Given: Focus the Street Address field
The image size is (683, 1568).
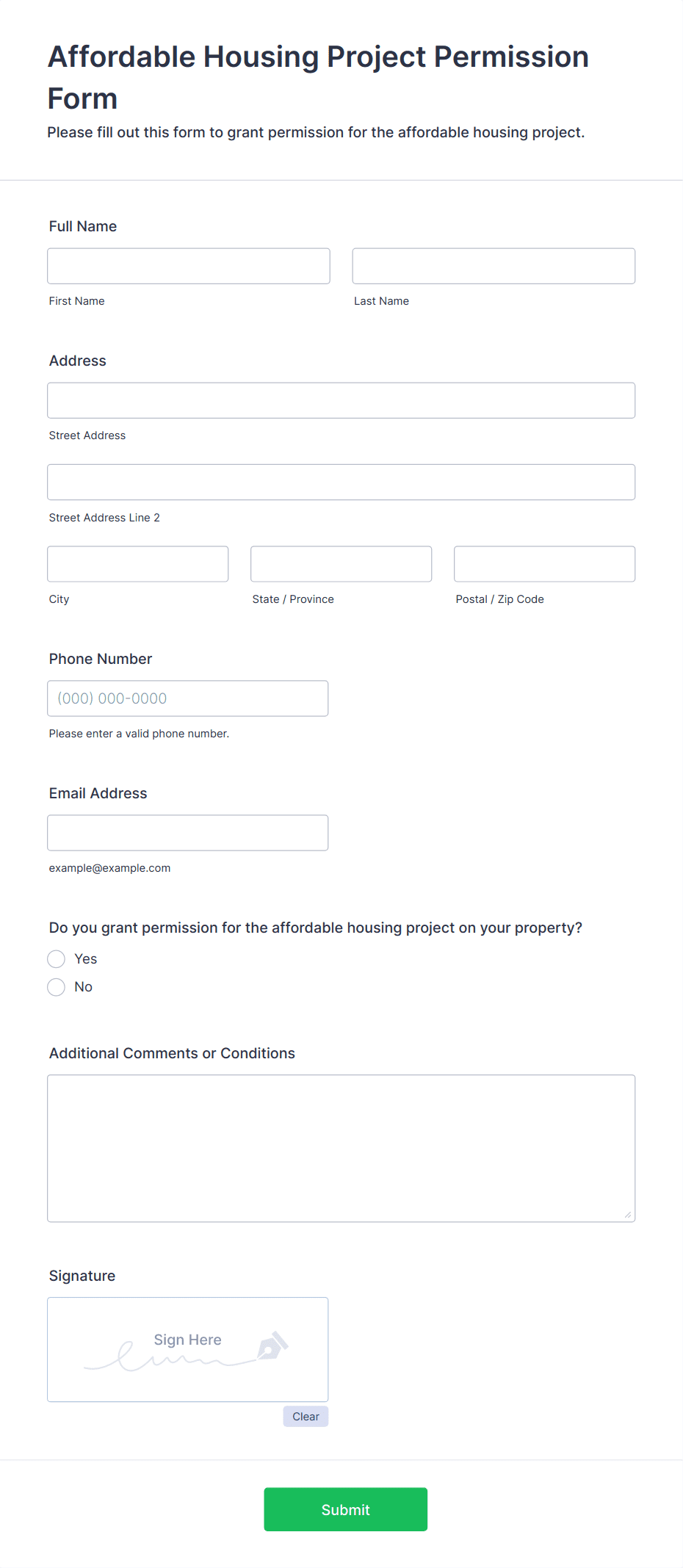Looking at the screenshot, I should 341,400.
